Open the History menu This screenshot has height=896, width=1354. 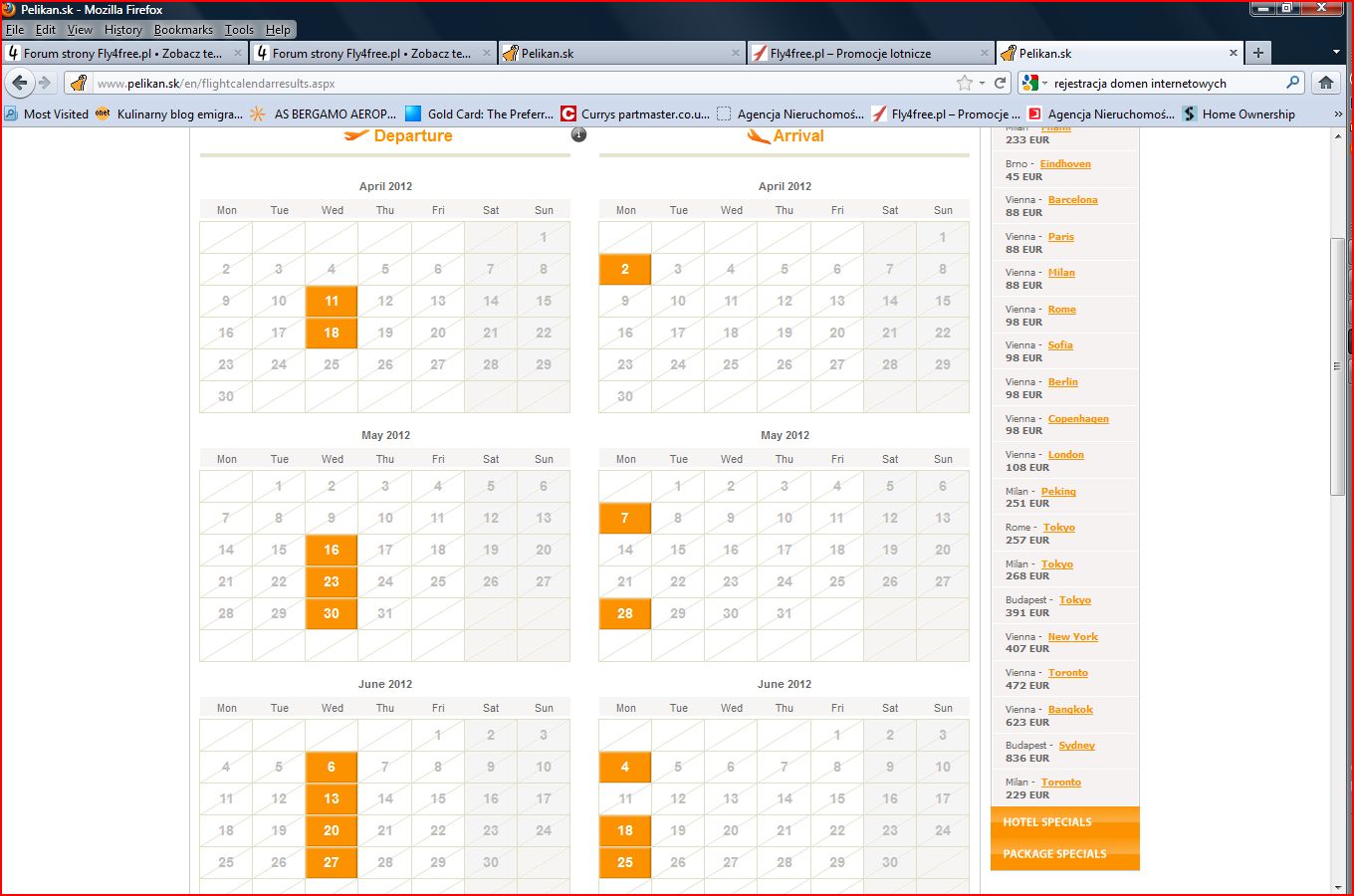tap(123, 29)
